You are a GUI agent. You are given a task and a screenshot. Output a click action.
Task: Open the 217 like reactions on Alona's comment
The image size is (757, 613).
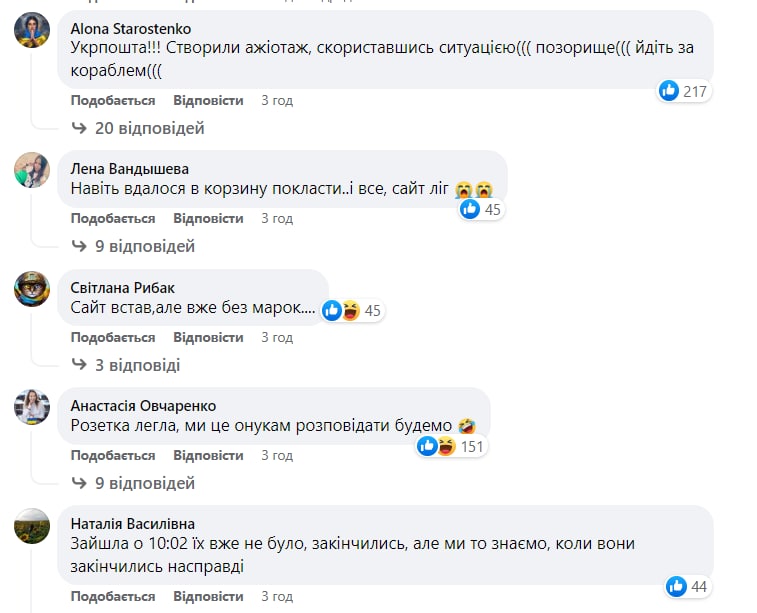684,91
